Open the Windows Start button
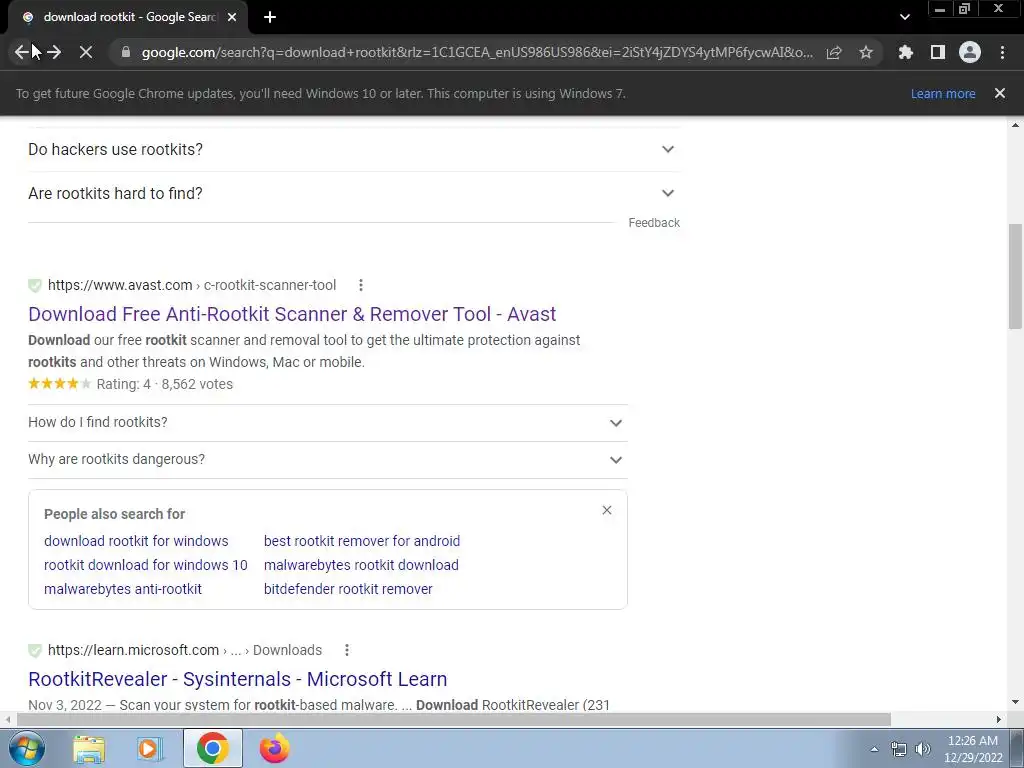Image resolution: width=1024 pixels, height=768 pixels. click(x=27, y=748)
